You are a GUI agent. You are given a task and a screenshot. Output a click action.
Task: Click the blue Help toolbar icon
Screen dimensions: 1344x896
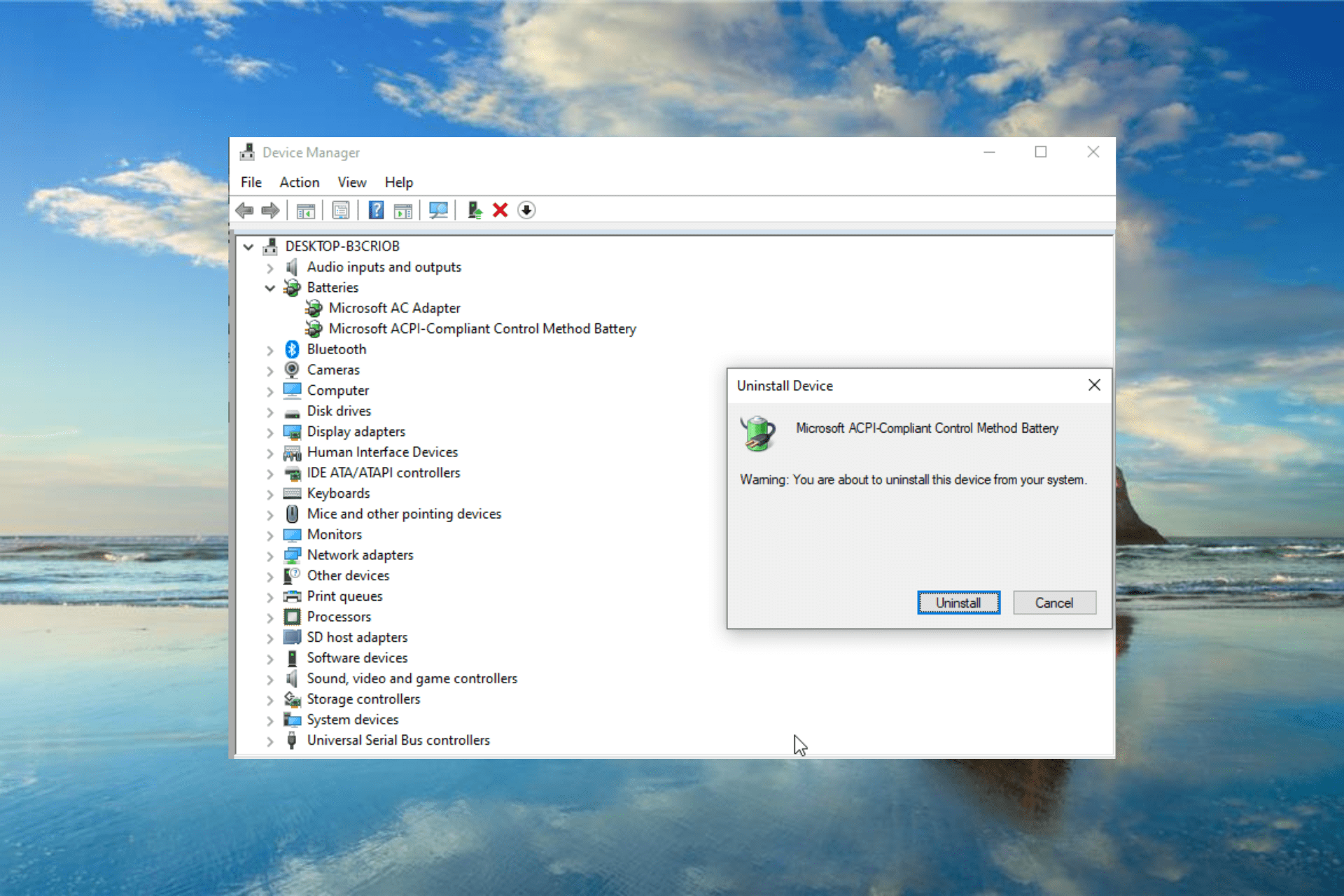[376, 210]
